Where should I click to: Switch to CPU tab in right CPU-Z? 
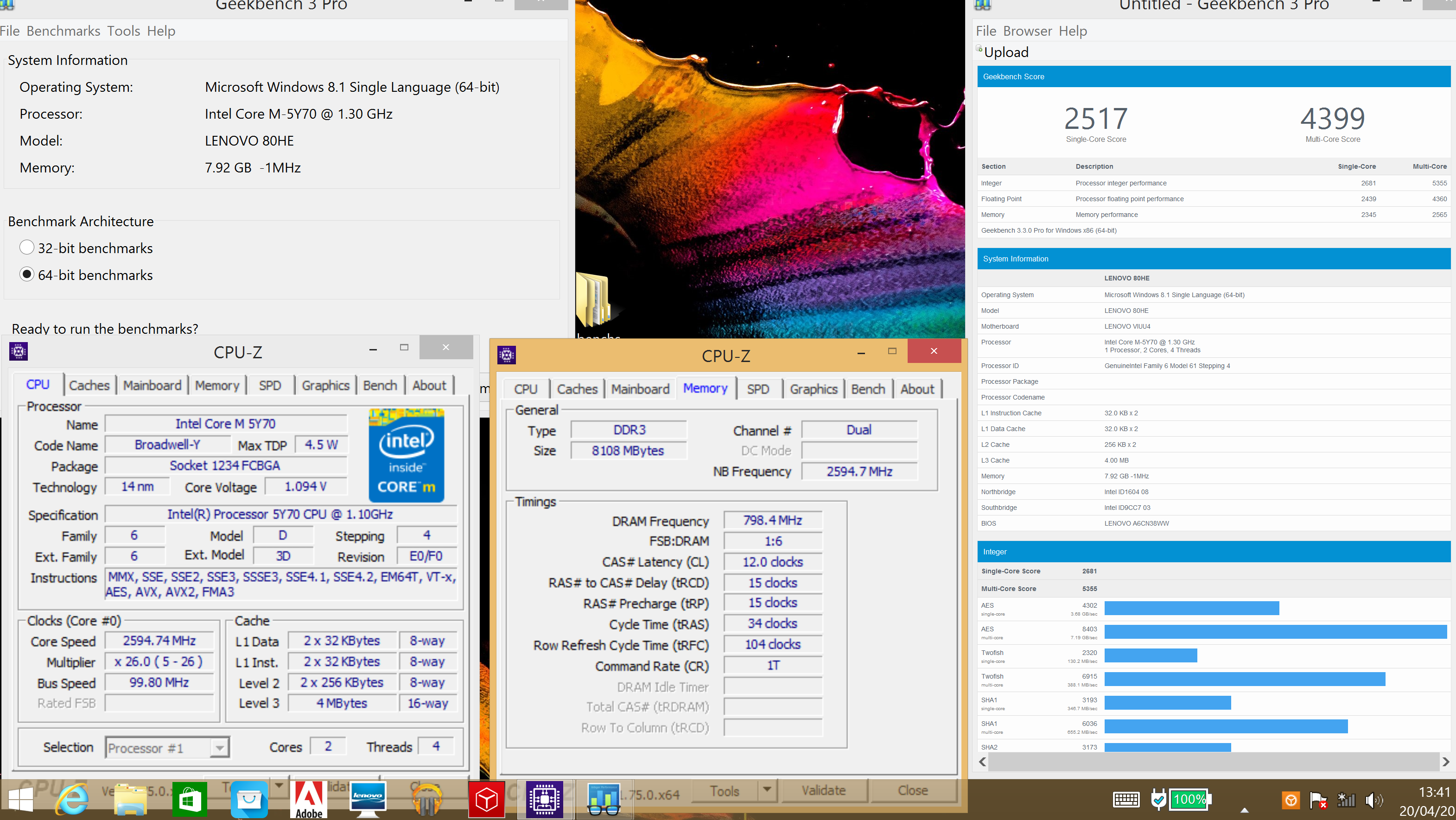(x=526, y=389)
